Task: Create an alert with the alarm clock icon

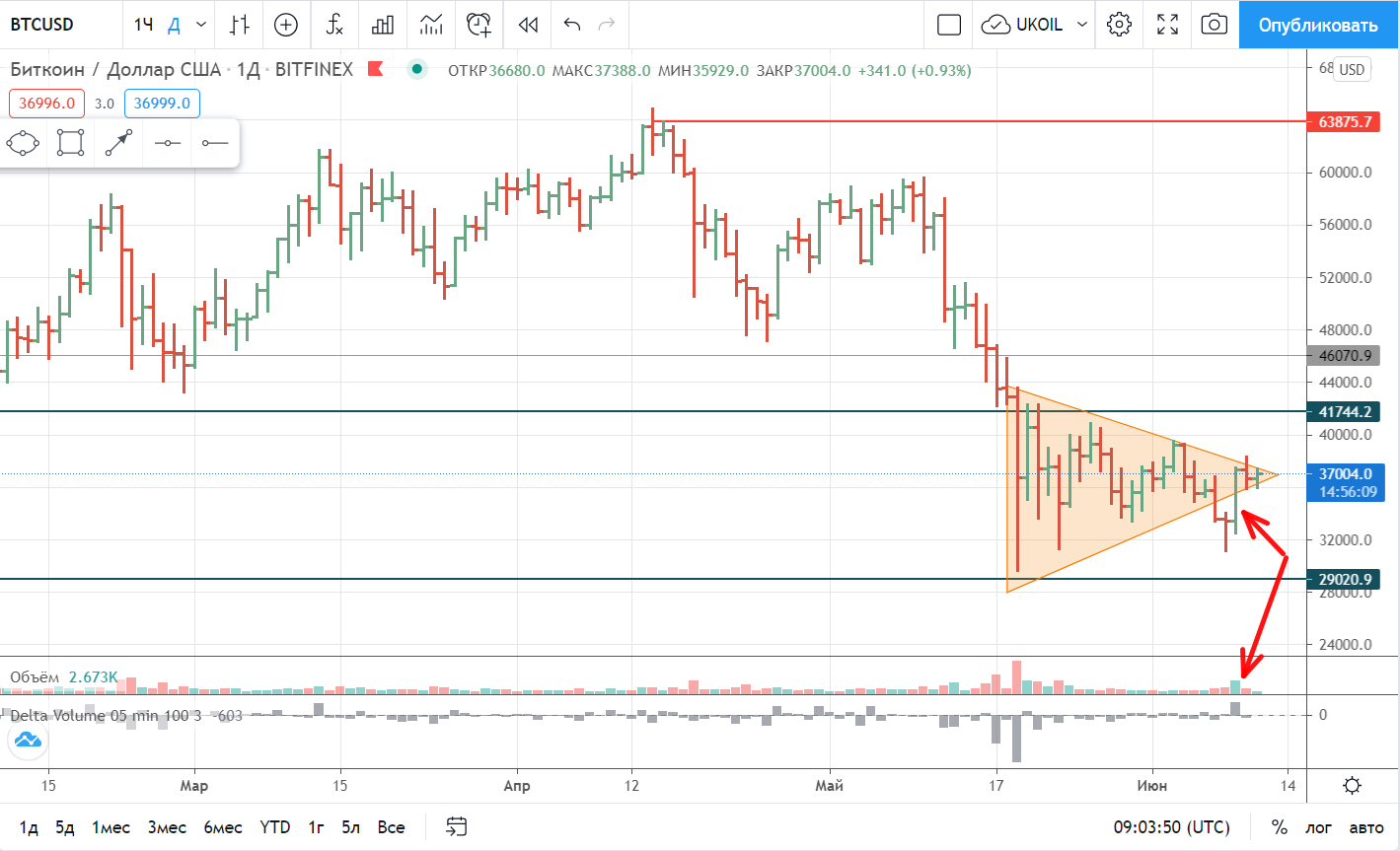Action: tap(479, 25)
